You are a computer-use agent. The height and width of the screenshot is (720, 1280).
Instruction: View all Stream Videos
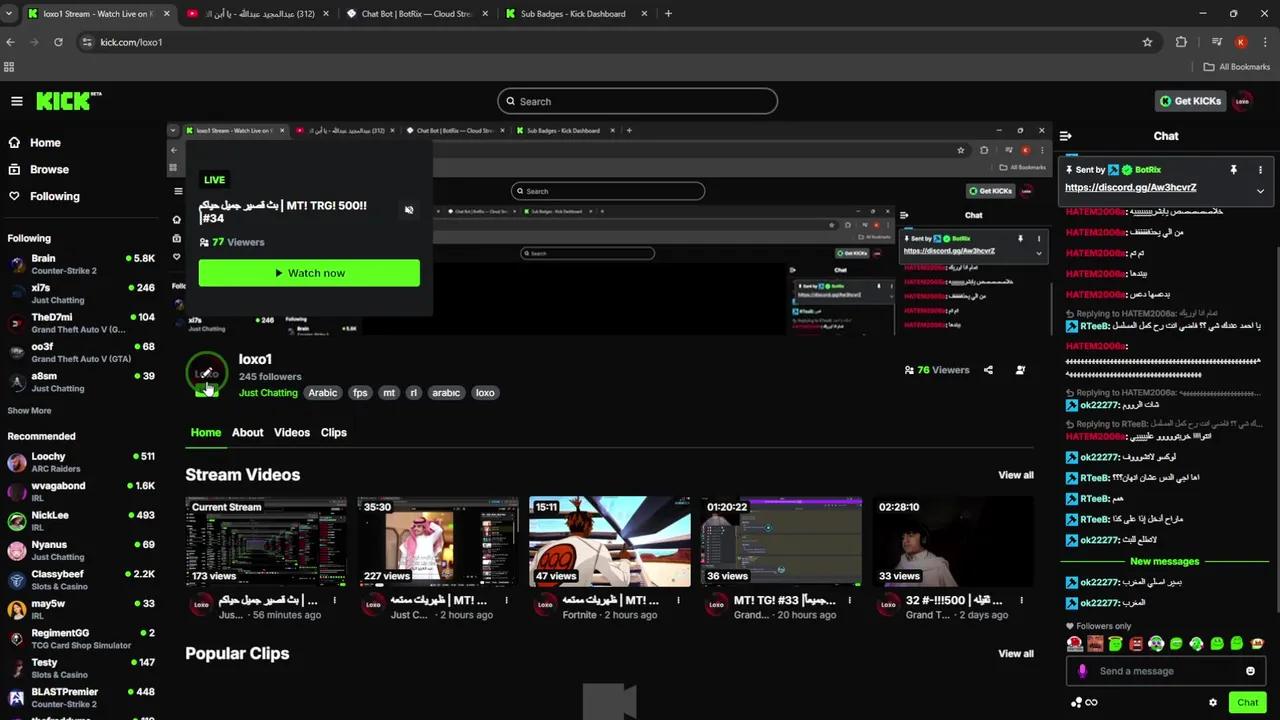pyautogui.click(x=1015, y=475)
